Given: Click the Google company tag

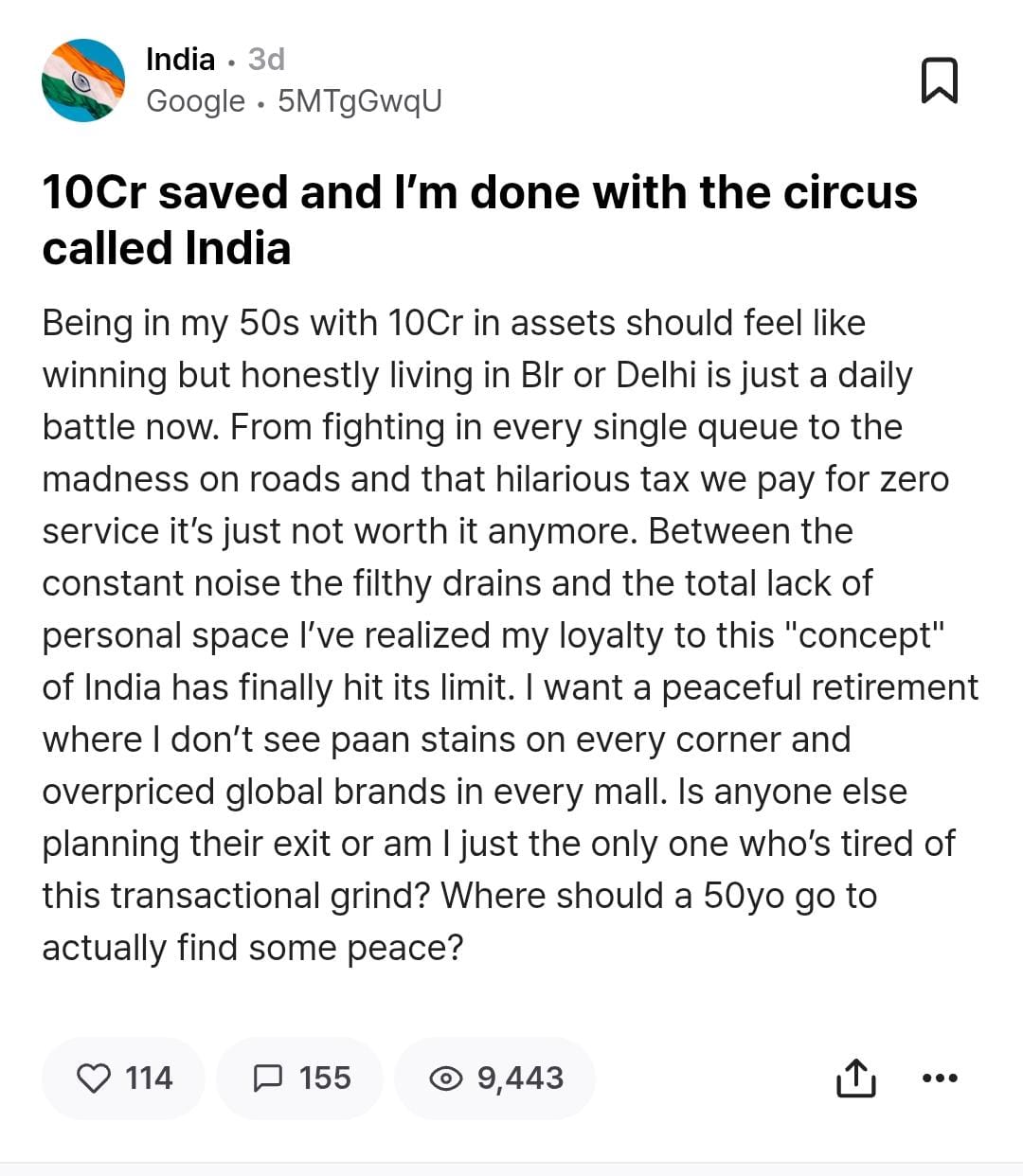Looking at the screenshot, I should 195,100.
